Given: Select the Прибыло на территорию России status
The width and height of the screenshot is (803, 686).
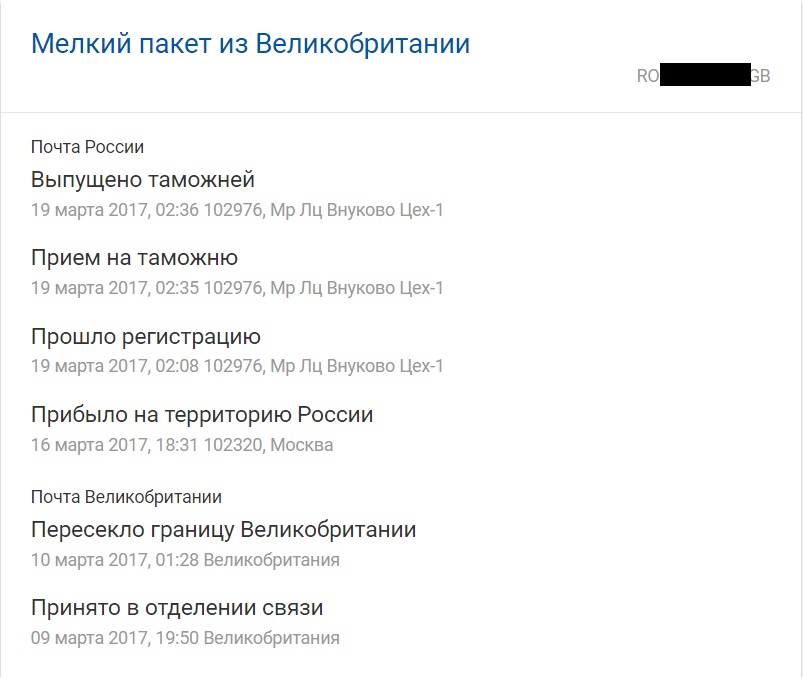Looking at the screenshot, I should [x=202, y=414].
